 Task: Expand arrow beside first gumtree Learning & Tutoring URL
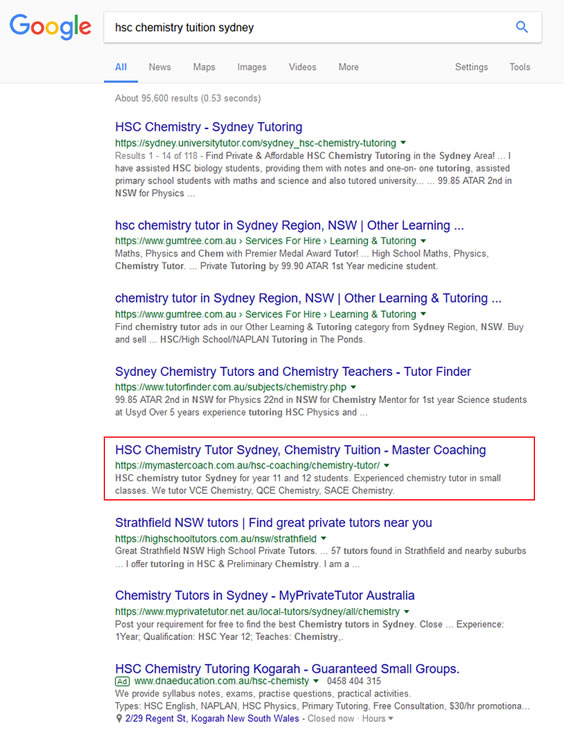(x=423, y=241)
